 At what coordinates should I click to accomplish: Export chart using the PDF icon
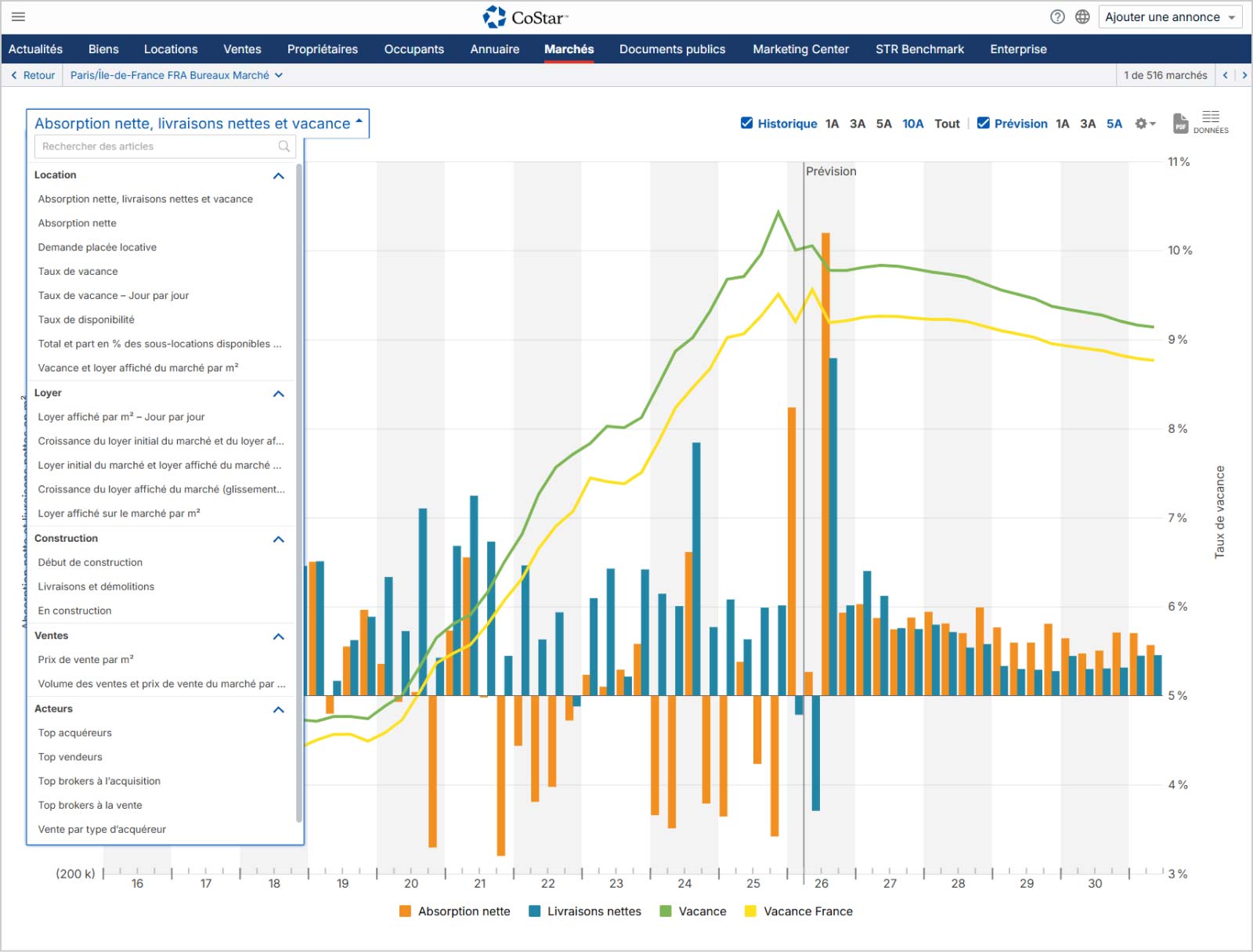[1180, 123]
